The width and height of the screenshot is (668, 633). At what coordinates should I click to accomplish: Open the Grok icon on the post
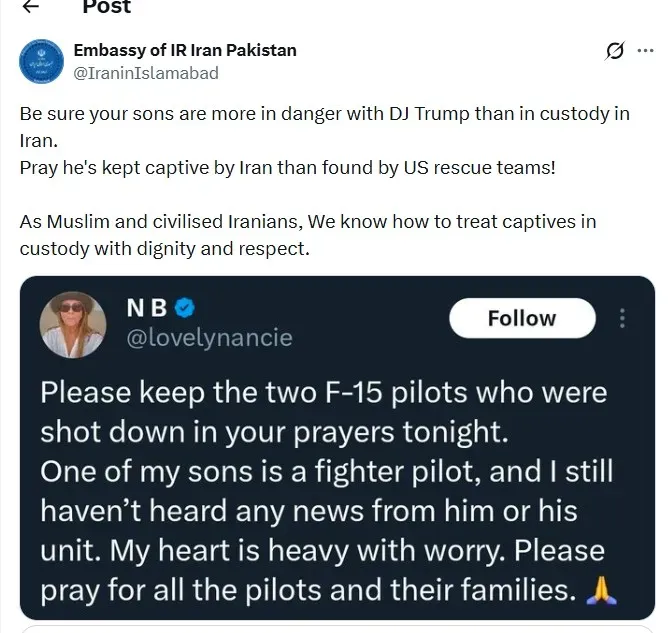click(616, 51)
